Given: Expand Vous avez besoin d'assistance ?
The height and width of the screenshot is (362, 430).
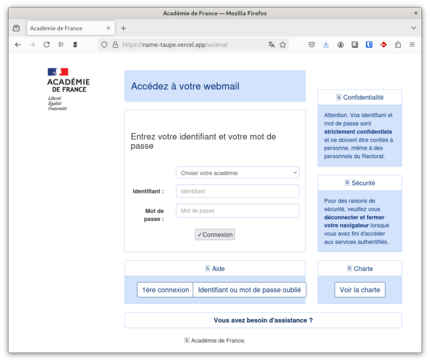Looking at the screenshot, I should point(263,320).
